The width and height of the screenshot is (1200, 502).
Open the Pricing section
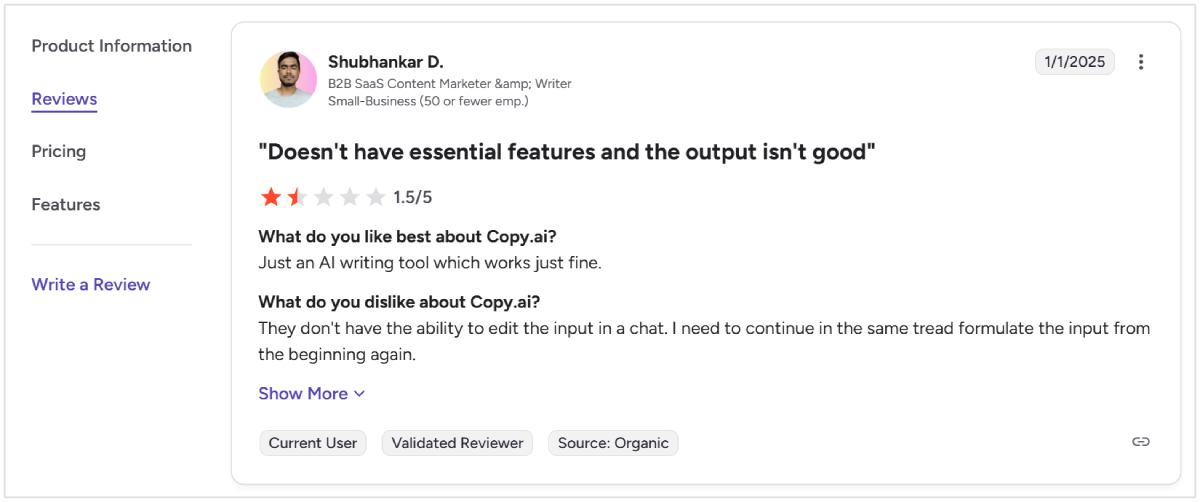[58, 151]
